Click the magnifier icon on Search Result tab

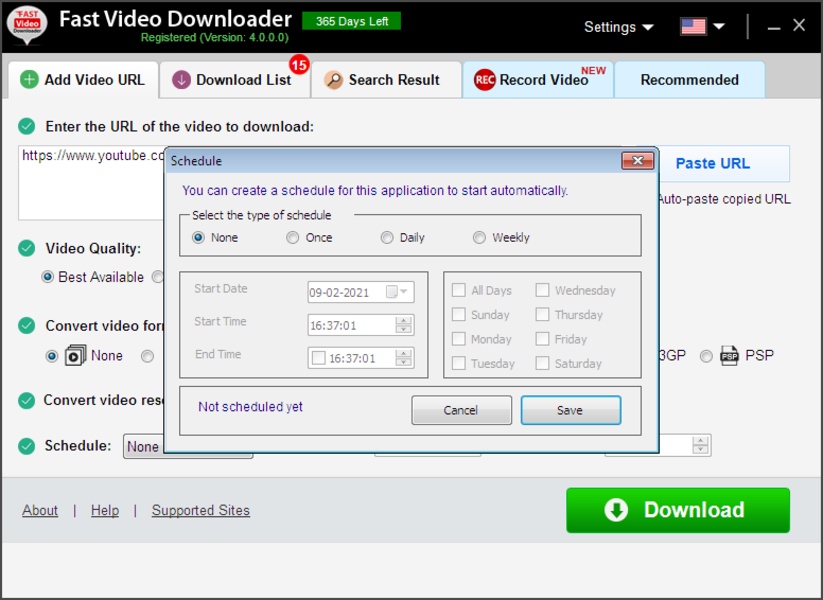click(333, 80)
